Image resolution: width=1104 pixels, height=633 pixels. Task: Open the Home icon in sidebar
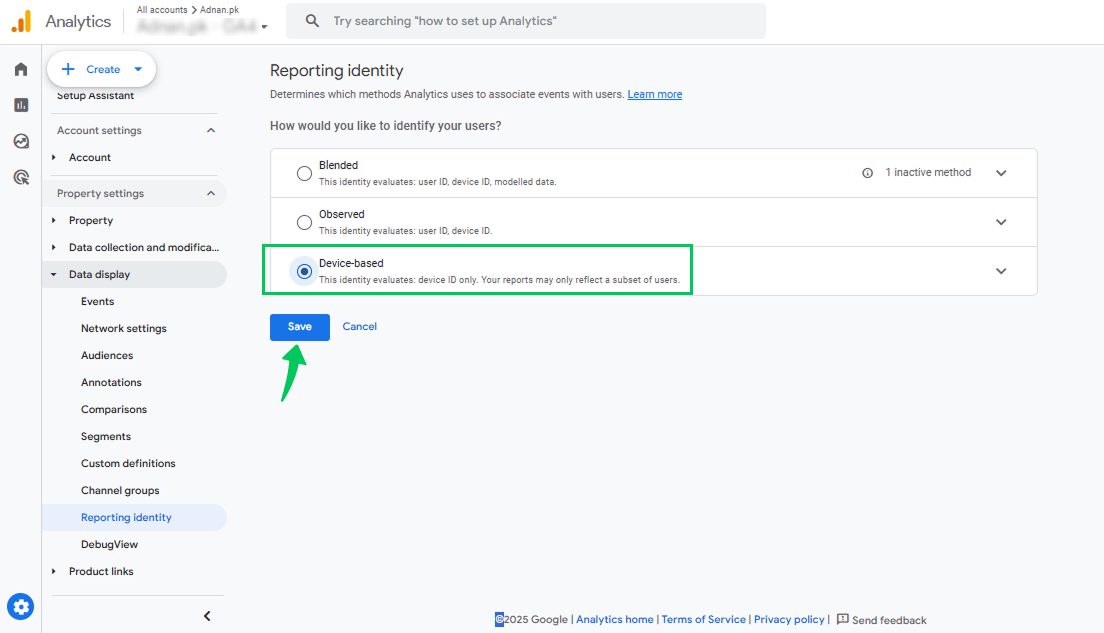click(x=21, y=69)
